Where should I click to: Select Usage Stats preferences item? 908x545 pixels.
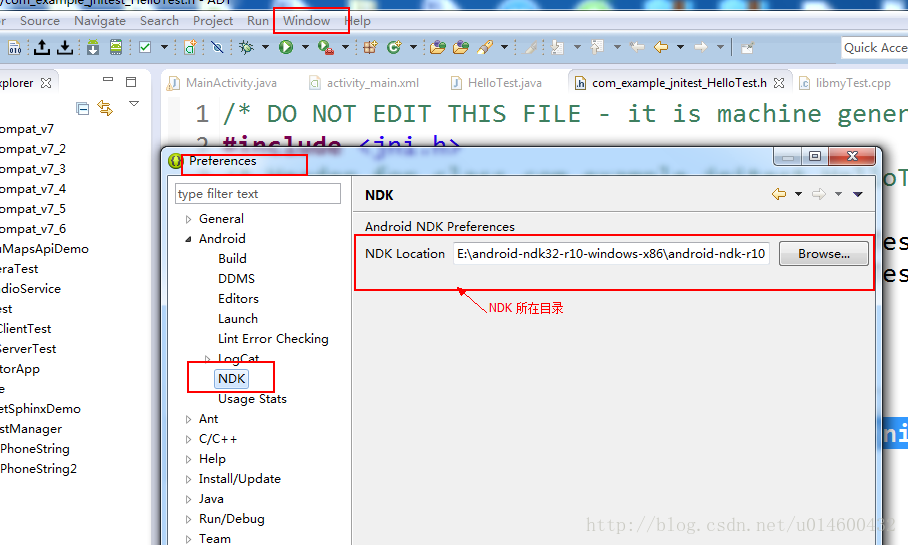[252, 399]
